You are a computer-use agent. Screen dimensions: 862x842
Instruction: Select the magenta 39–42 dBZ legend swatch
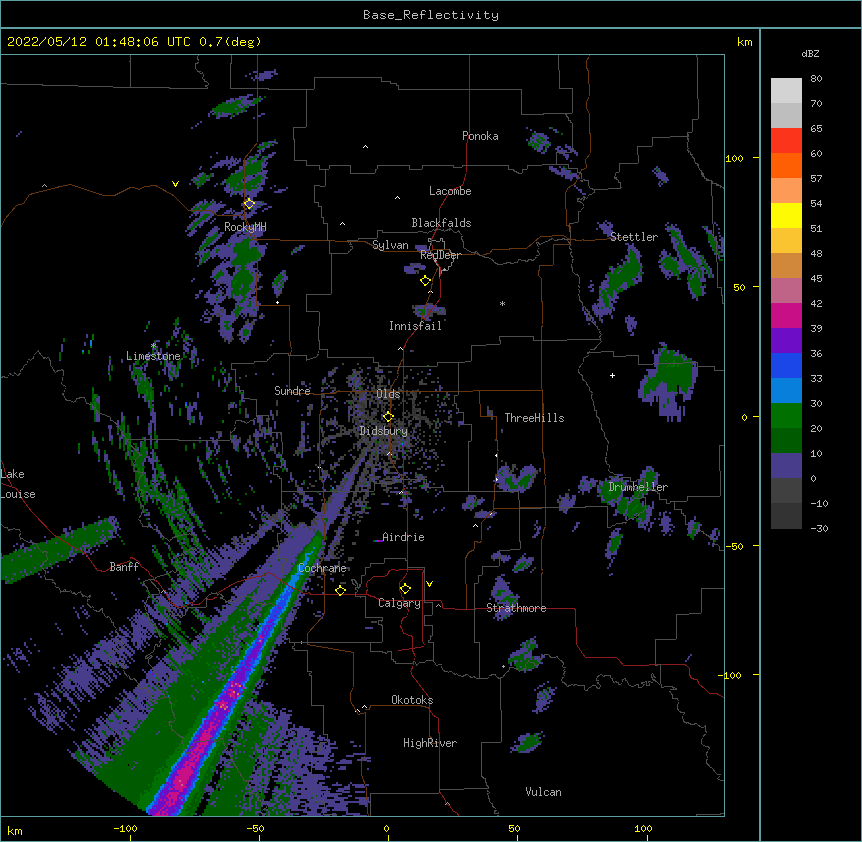pos(786,315)
